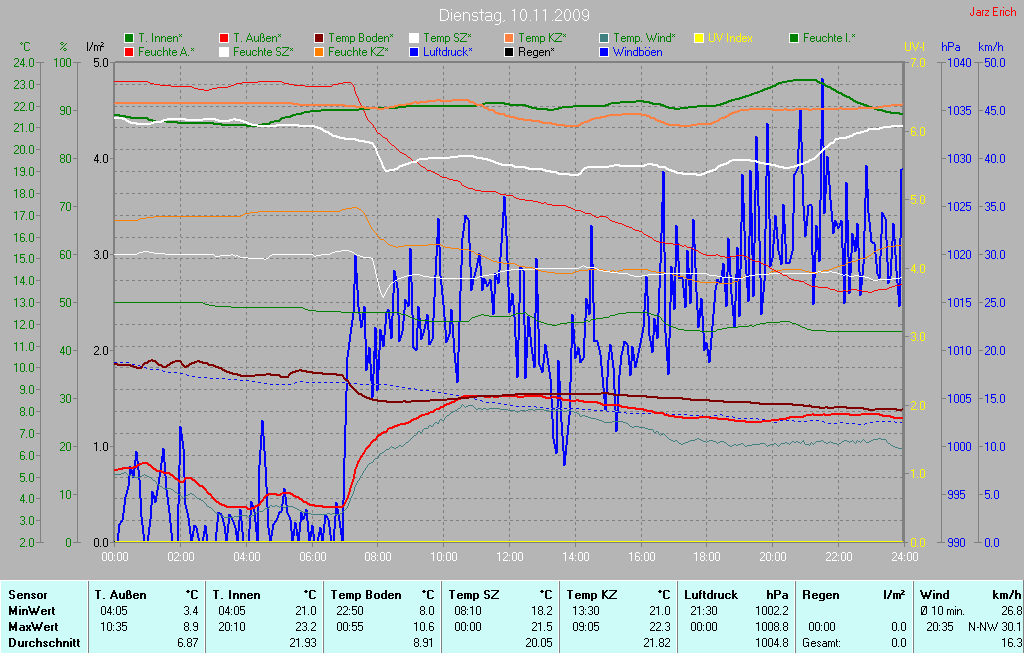
Task: Click the teal Temp. Wind legend square
Action: click(604, 38)
